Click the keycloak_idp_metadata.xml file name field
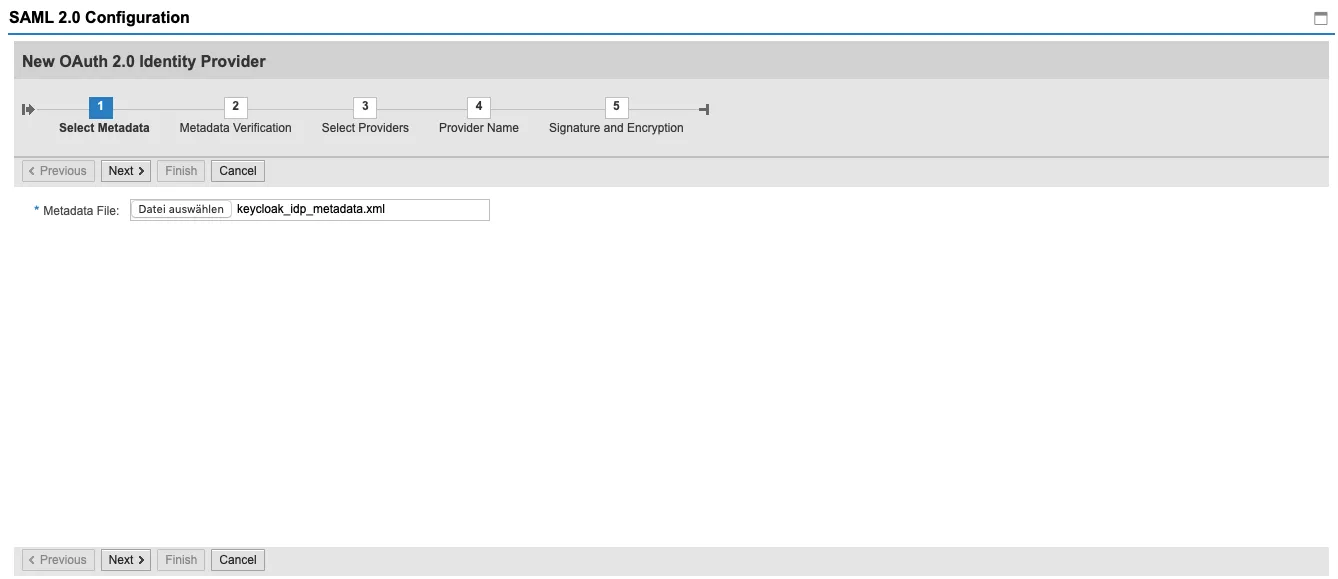 point(360,210)
